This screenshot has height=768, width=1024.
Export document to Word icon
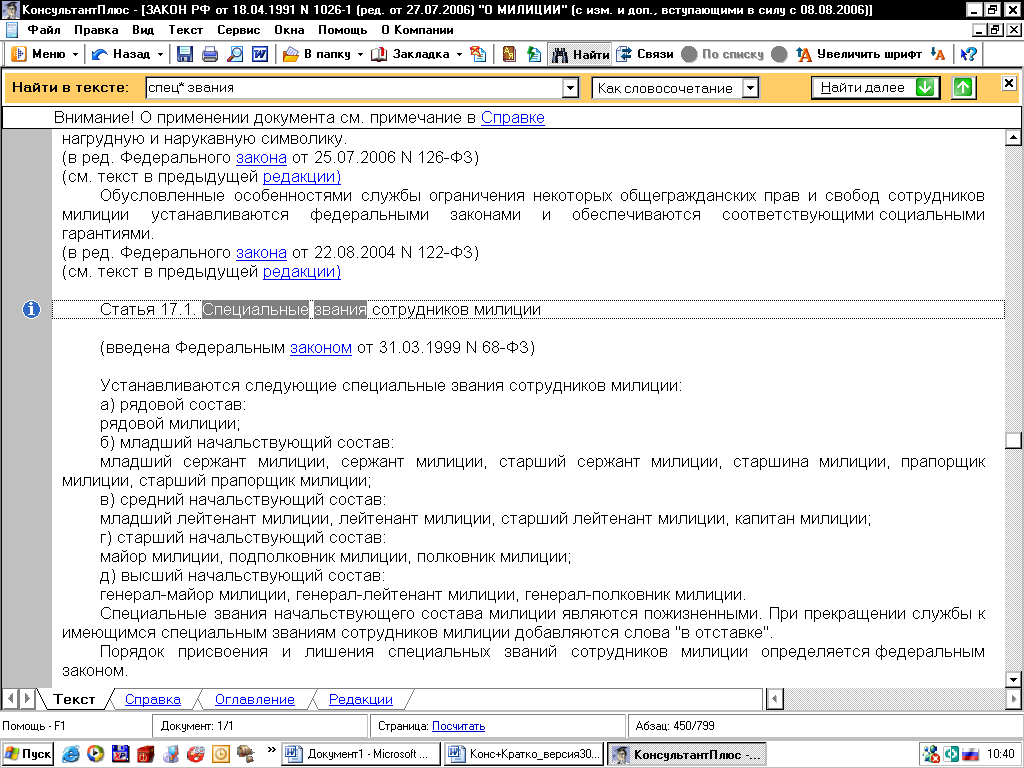[260, 54]
